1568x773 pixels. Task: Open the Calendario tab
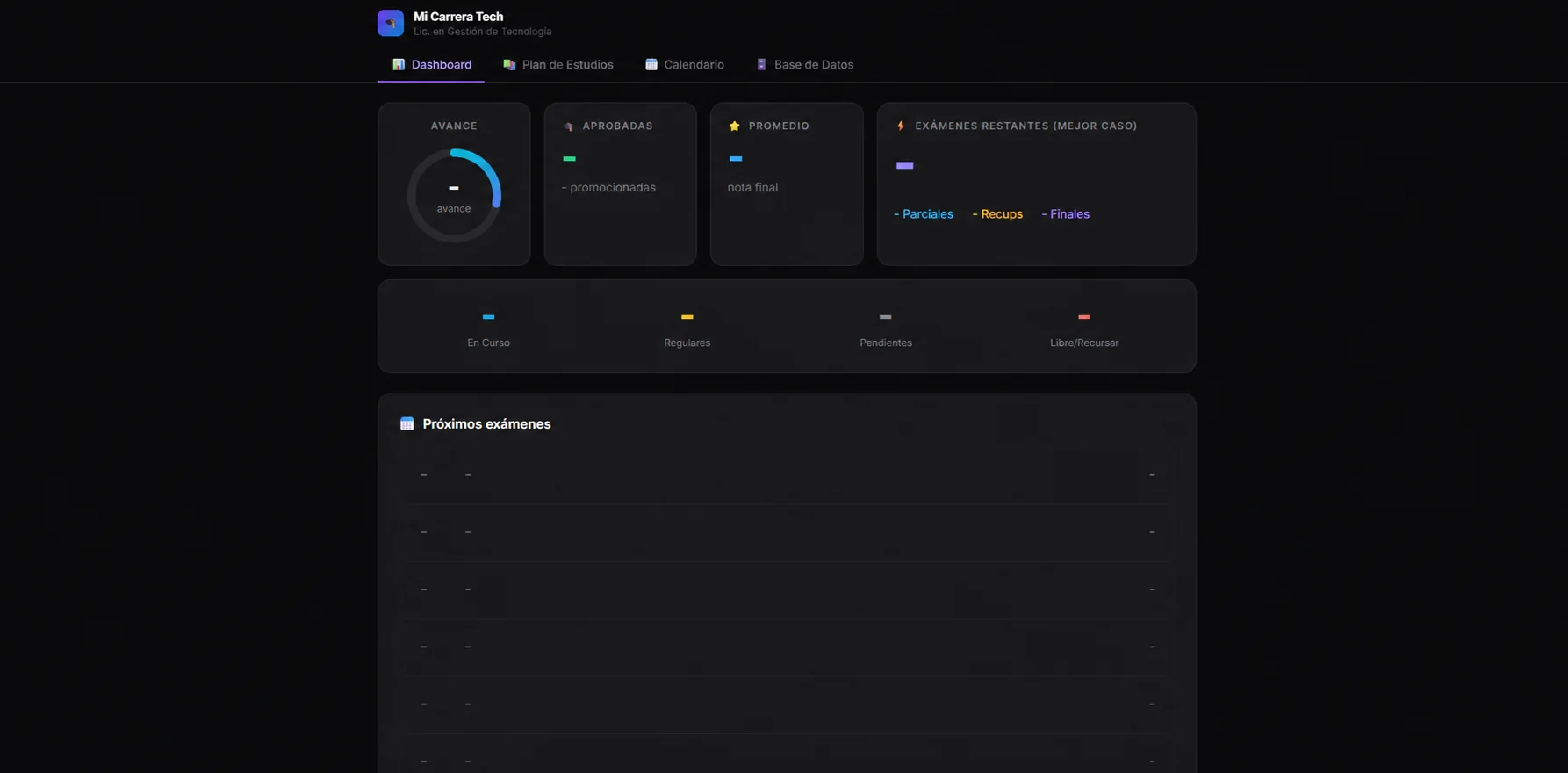[684, 65]
